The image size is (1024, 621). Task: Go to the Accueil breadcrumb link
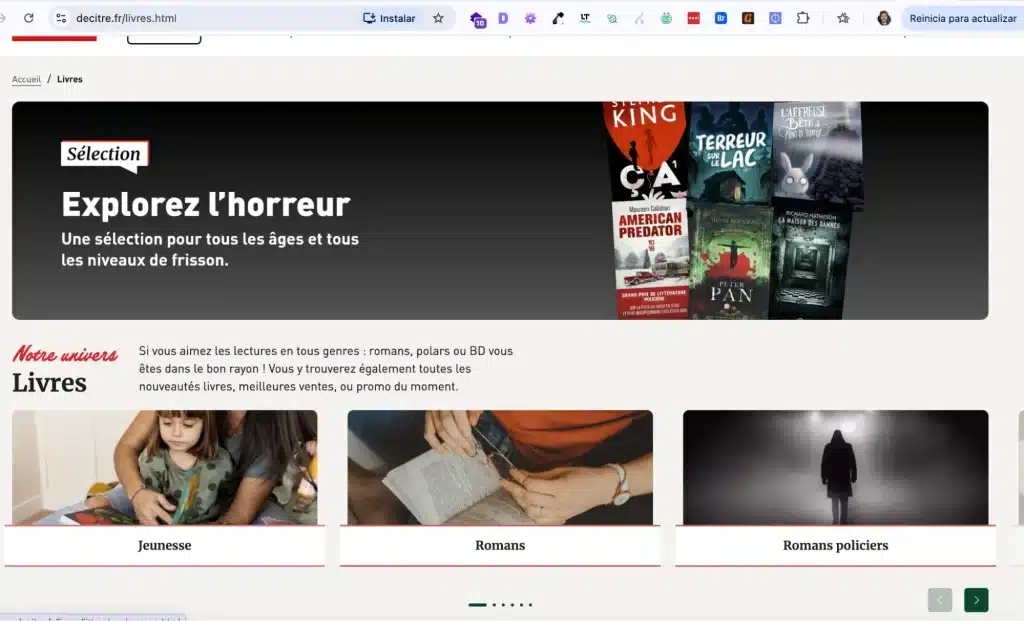[26, 79]
